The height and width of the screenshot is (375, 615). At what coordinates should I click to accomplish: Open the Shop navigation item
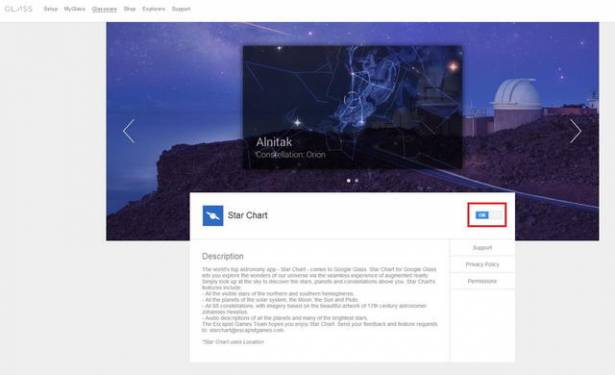[129, 9]
